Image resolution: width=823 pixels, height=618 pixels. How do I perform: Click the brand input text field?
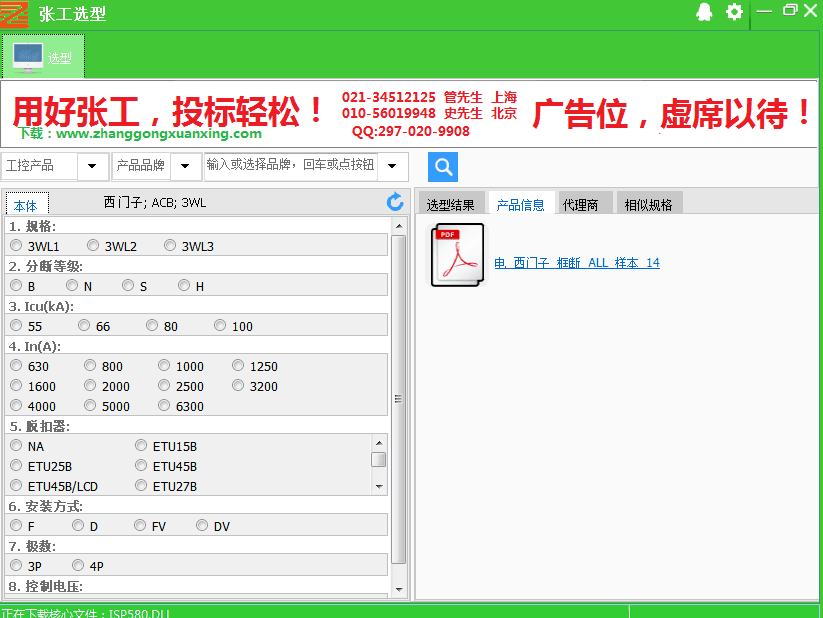[x=291, y=165]
